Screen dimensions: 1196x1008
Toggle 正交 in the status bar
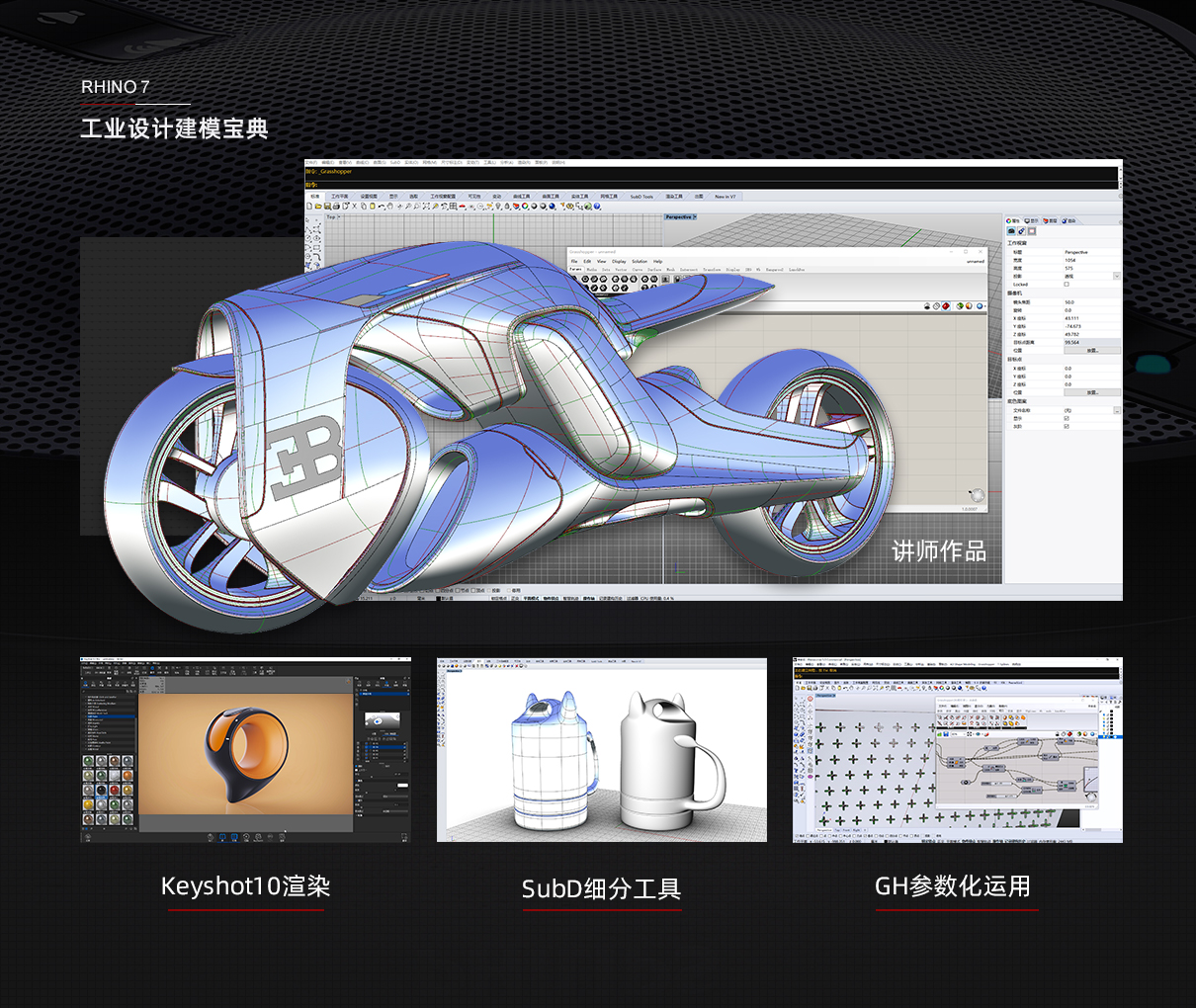(515, 598)
